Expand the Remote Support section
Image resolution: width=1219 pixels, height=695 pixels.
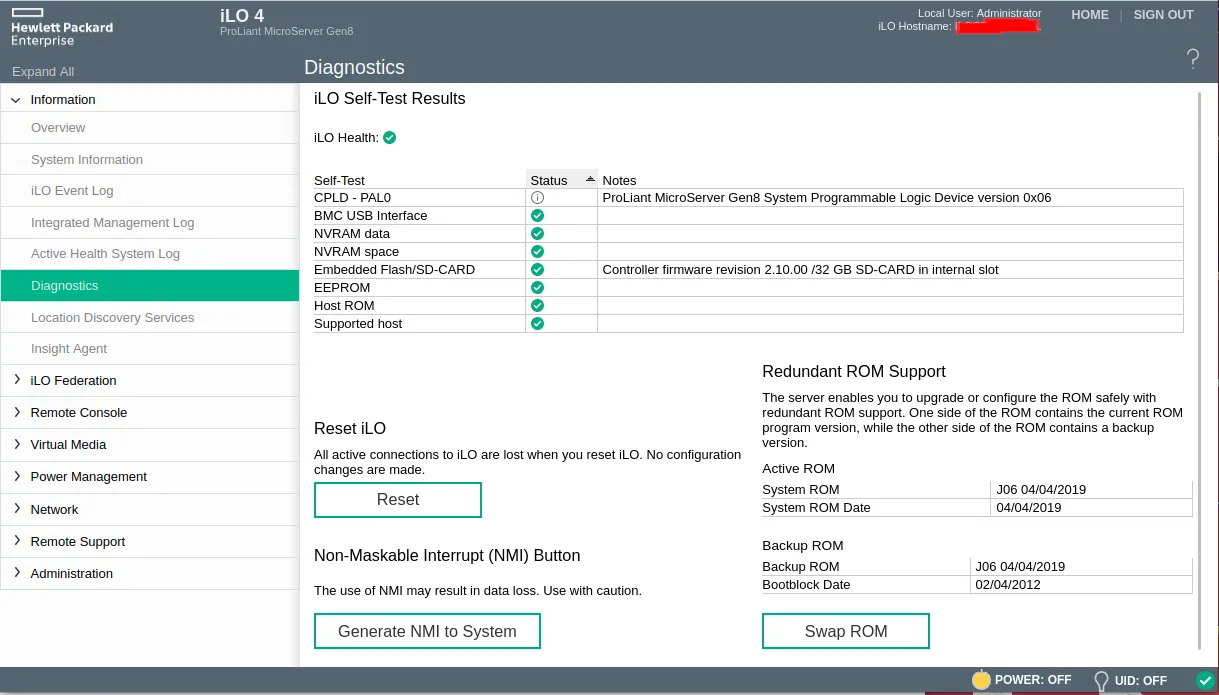[x=16, y=541]
